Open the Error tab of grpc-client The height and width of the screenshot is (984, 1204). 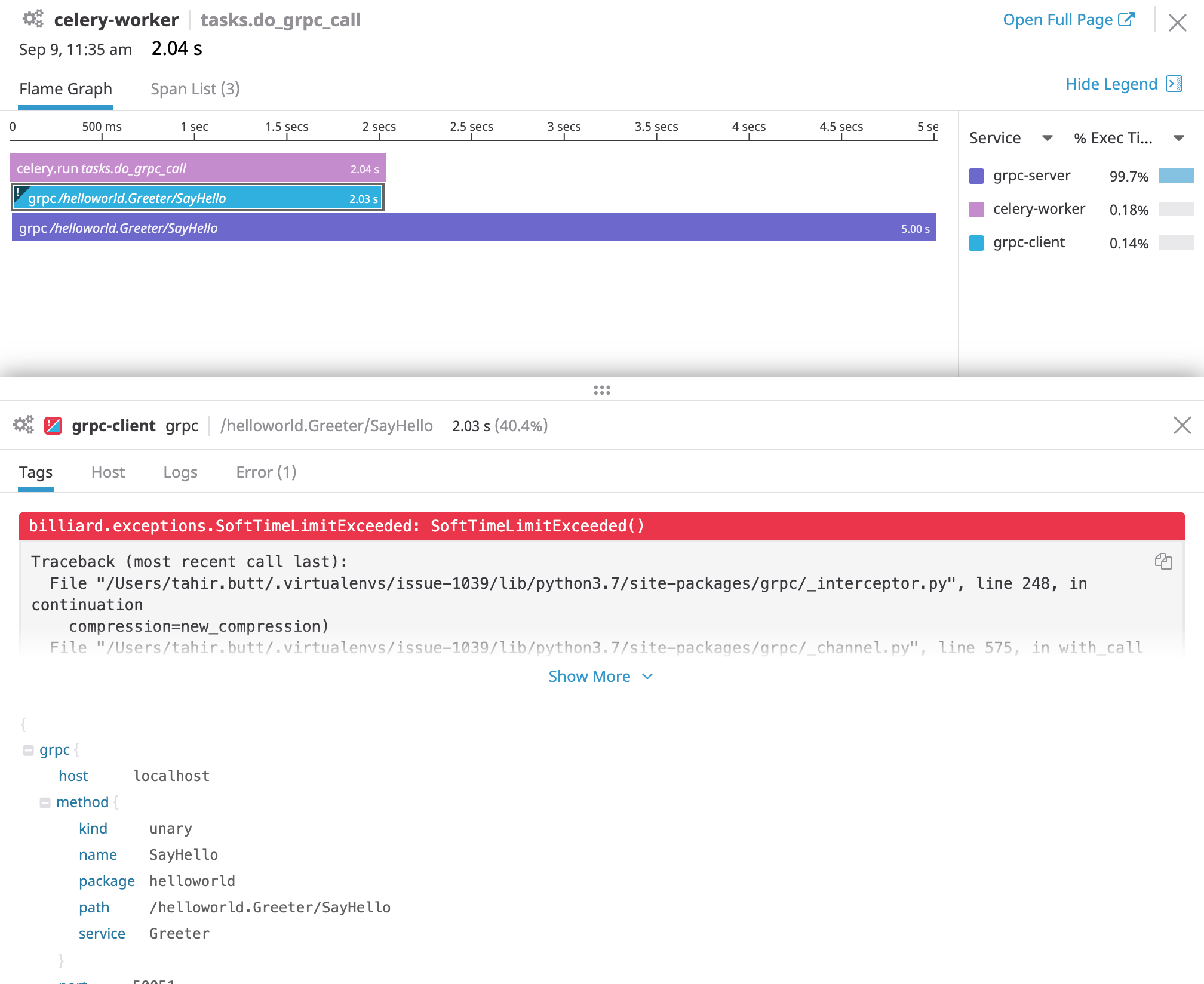point(265,472)
